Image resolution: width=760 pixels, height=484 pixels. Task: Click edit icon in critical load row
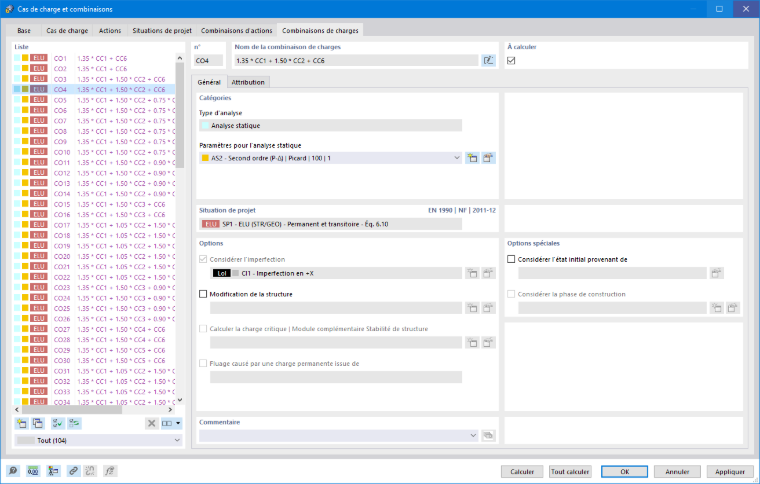488,343
